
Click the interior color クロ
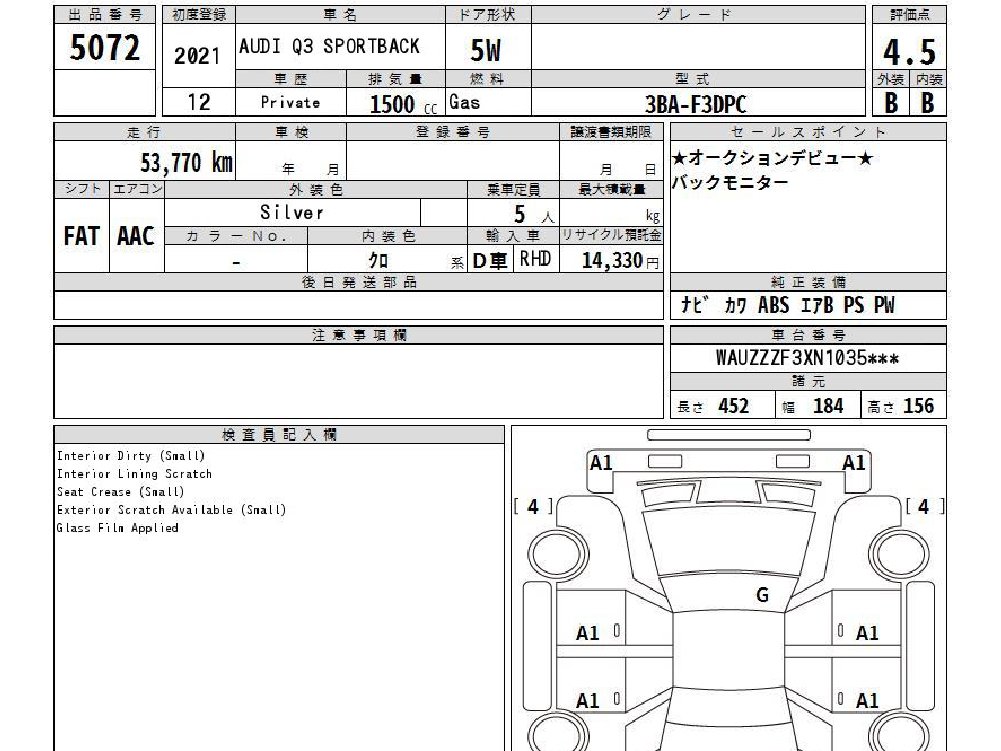tap(378, 260)
